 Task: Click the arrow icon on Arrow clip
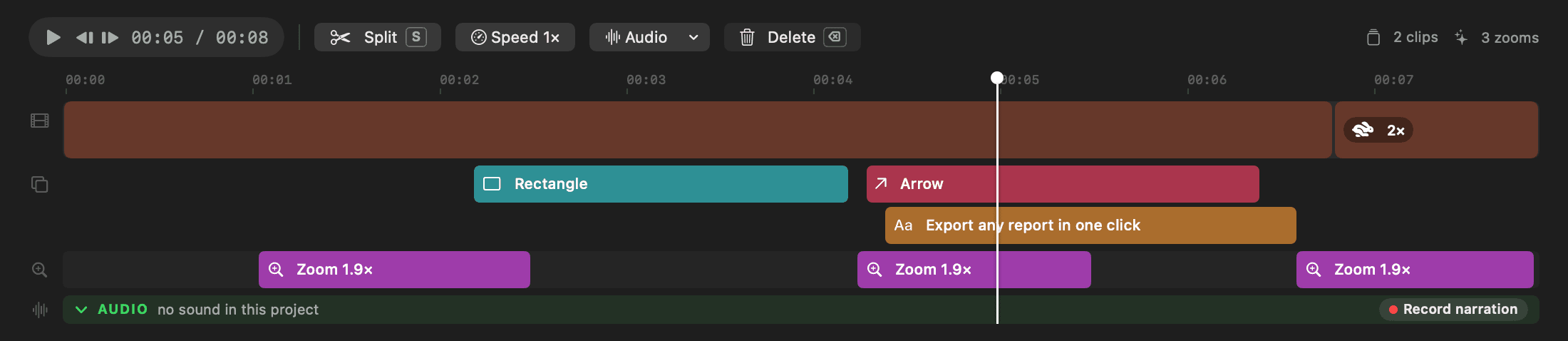pyautogui.click(x=881, y=183)
